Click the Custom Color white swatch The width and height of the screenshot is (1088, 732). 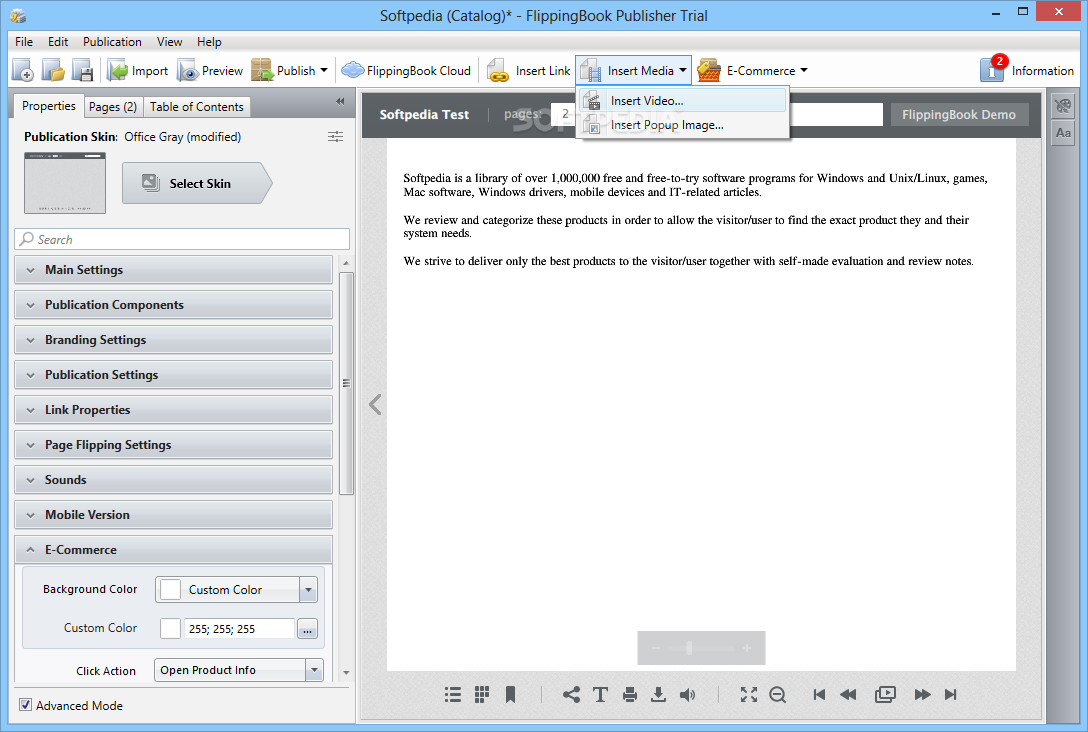pos(170,629)
